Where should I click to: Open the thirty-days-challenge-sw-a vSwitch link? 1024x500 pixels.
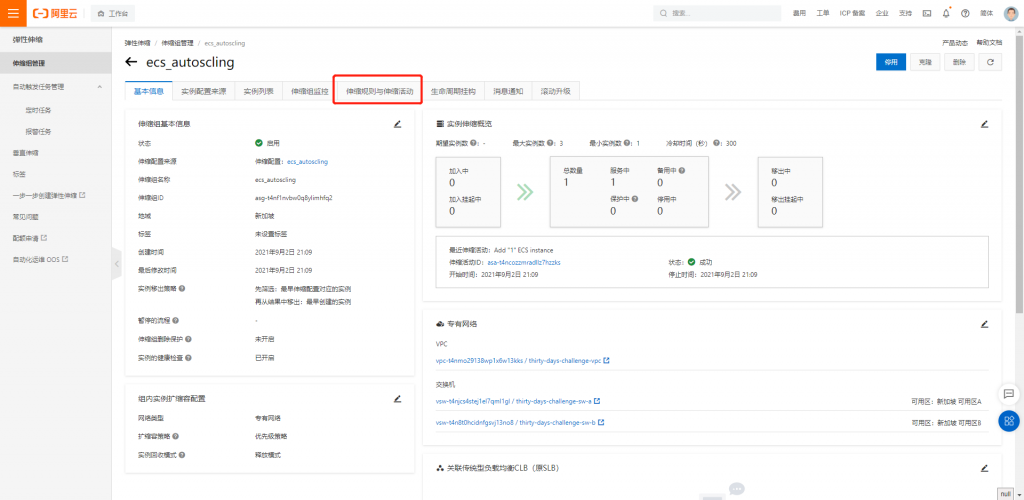pyautogui.click(x=513, y=401)
